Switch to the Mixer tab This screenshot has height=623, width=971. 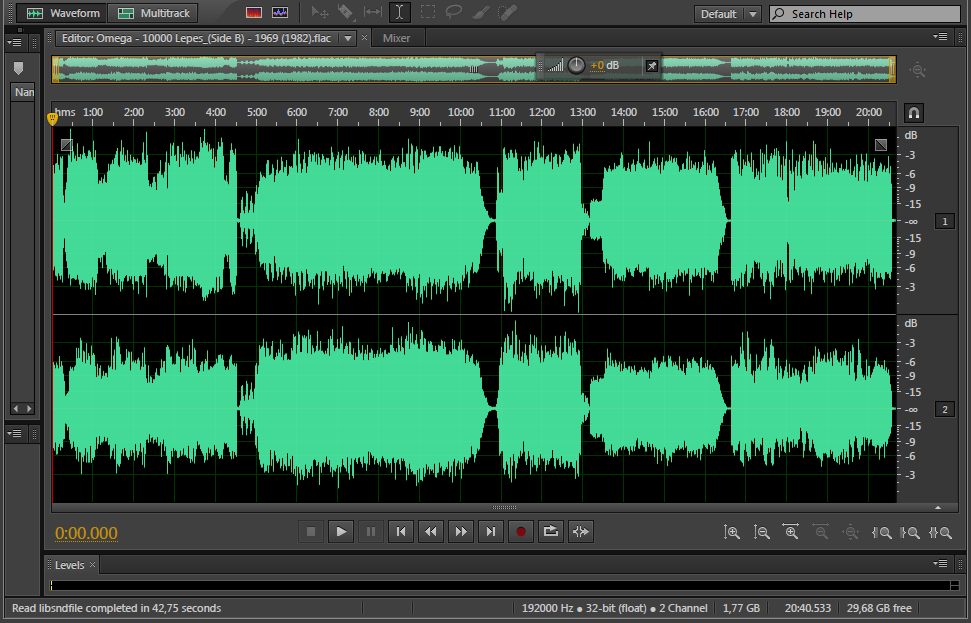396,38
